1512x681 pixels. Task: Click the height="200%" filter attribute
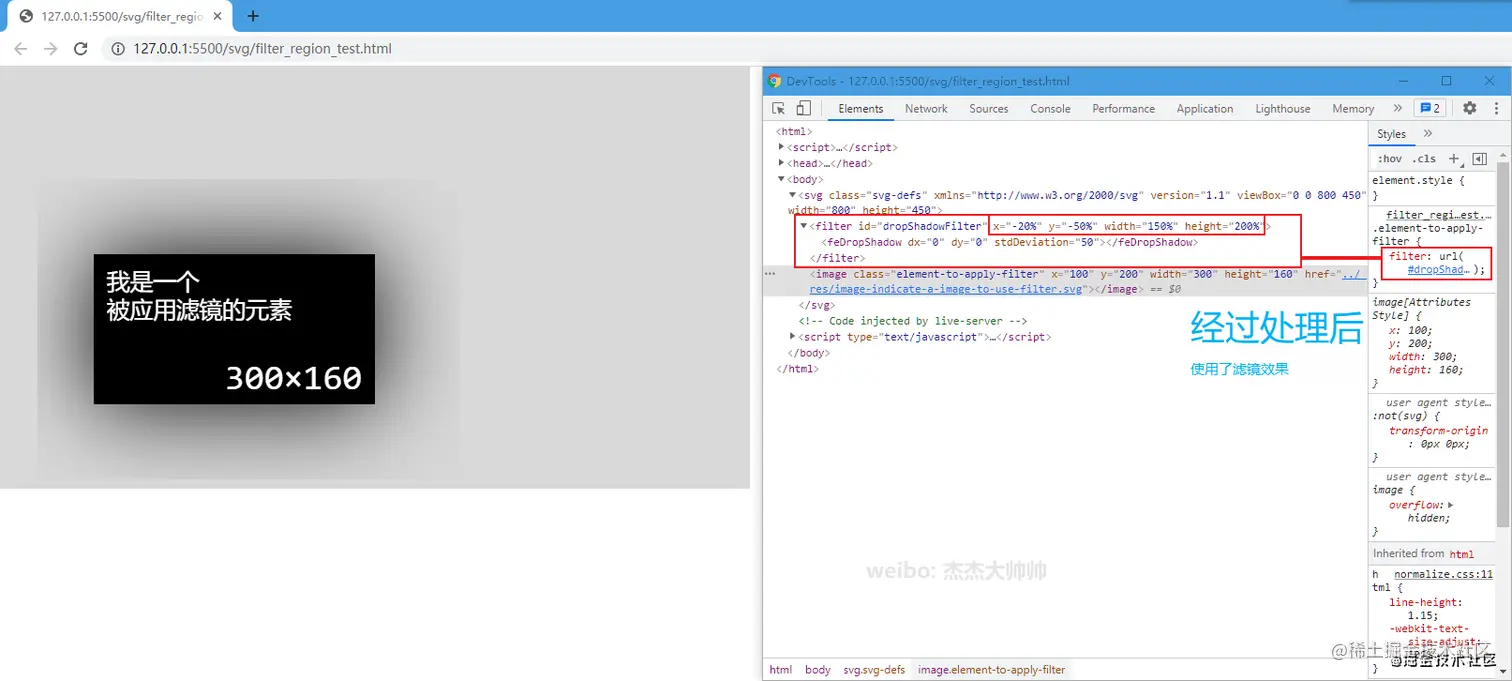click(1223, 226)
